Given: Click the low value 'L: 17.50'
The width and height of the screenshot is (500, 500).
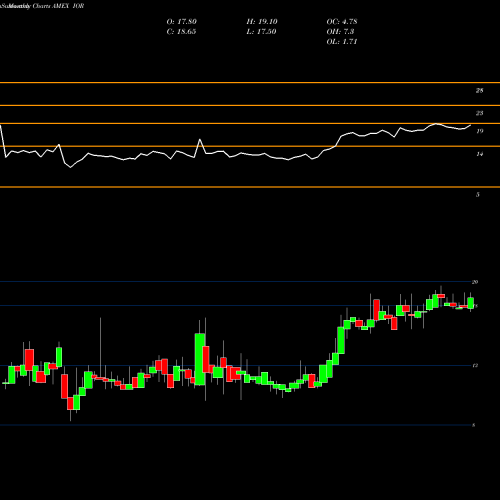Looking at the screenshot, I should 261,32.
